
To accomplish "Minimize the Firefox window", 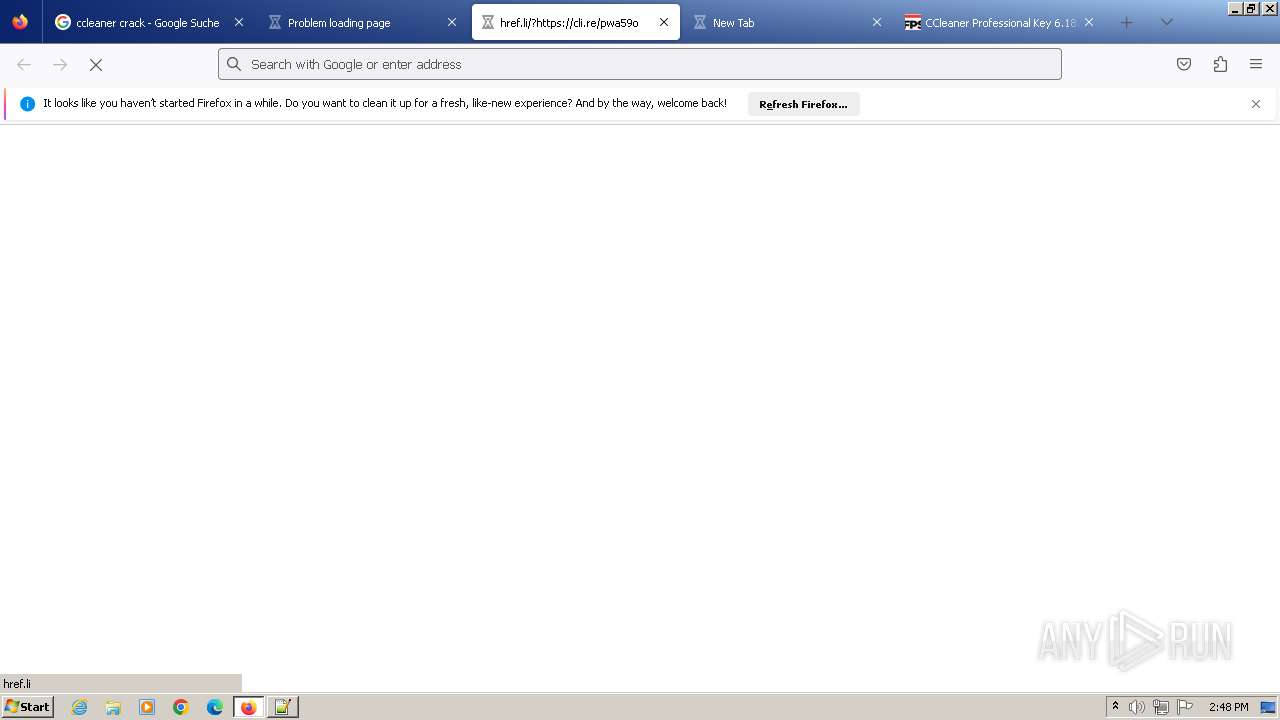I will [x=1235, y=8].
